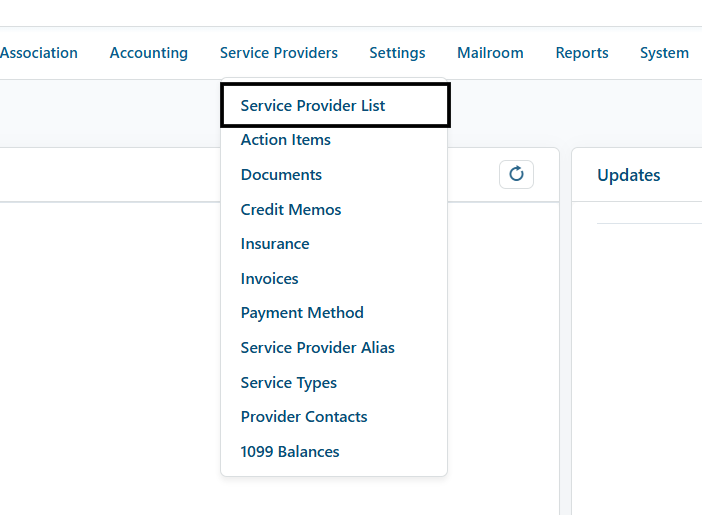Image resolution: width=702 pixels, height=515 pixels.
Task: Go to Invoices from the dropdown
Action: coord(270,279)
